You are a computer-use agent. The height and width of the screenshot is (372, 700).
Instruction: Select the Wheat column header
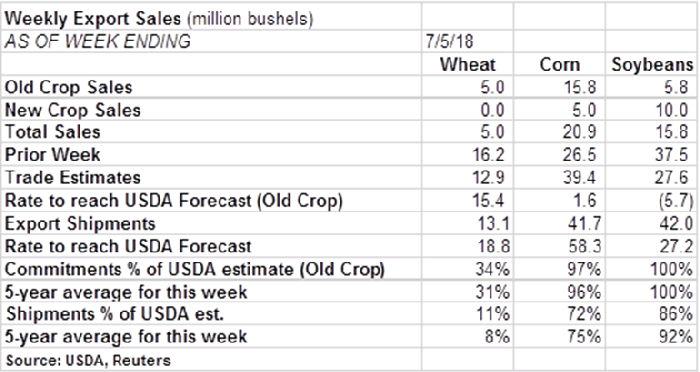pyautogui.click(x=467, y=64)
